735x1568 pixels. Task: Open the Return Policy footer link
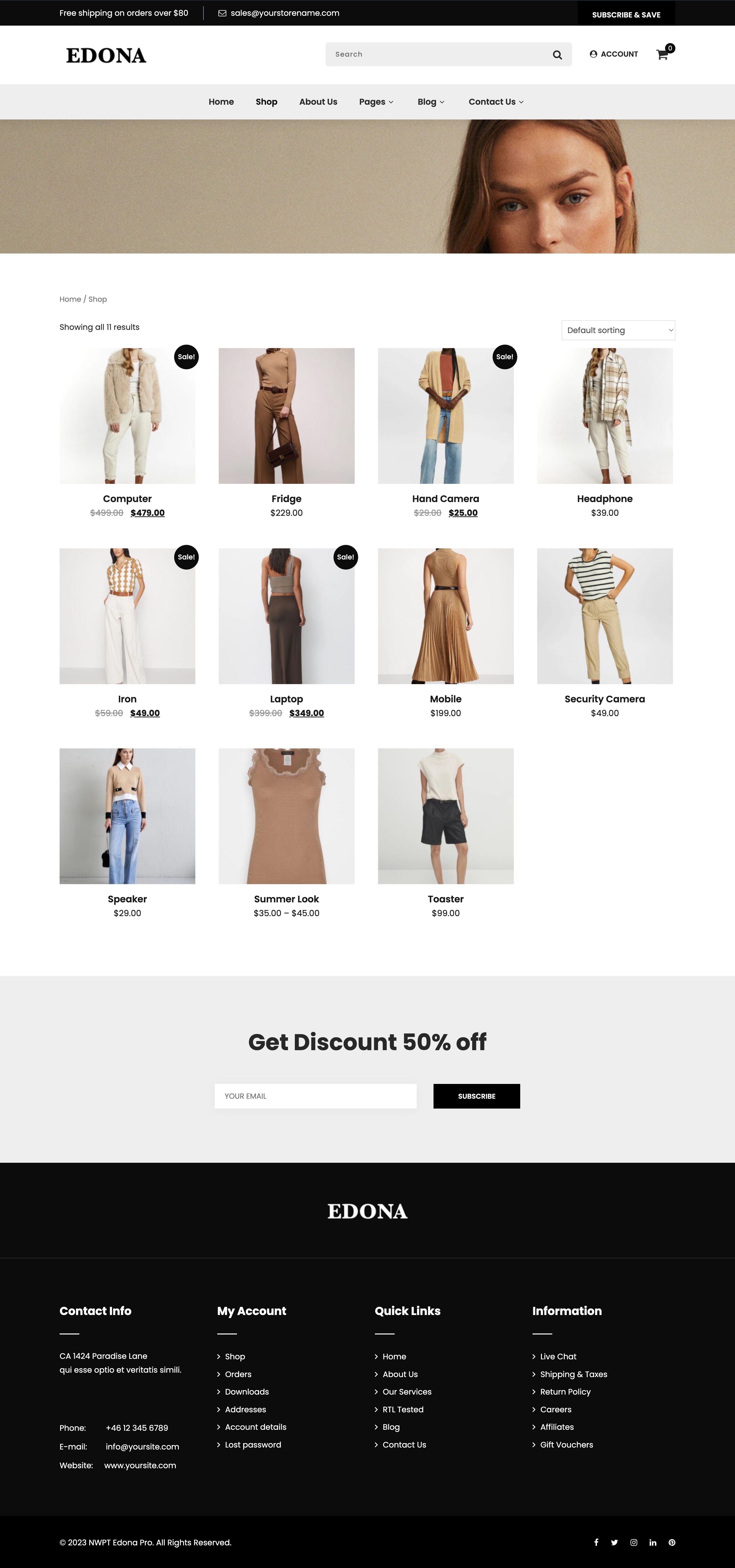click(x=565, y=1391)
